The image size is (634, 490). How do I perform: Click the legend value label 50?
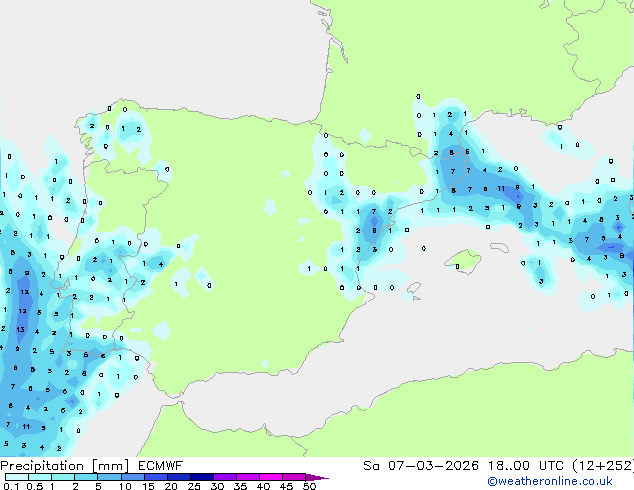pos(309,486)
